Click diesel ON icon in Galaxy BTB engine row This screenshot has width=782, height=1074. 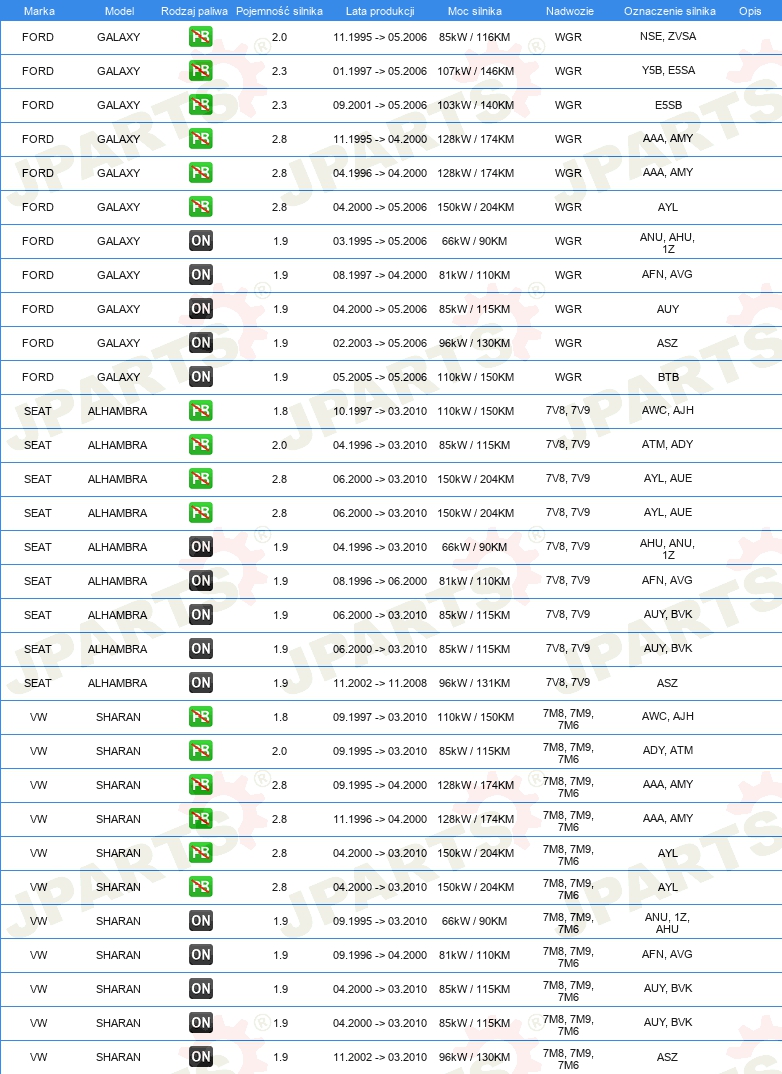pyautogui.click(x=201, y=377)
